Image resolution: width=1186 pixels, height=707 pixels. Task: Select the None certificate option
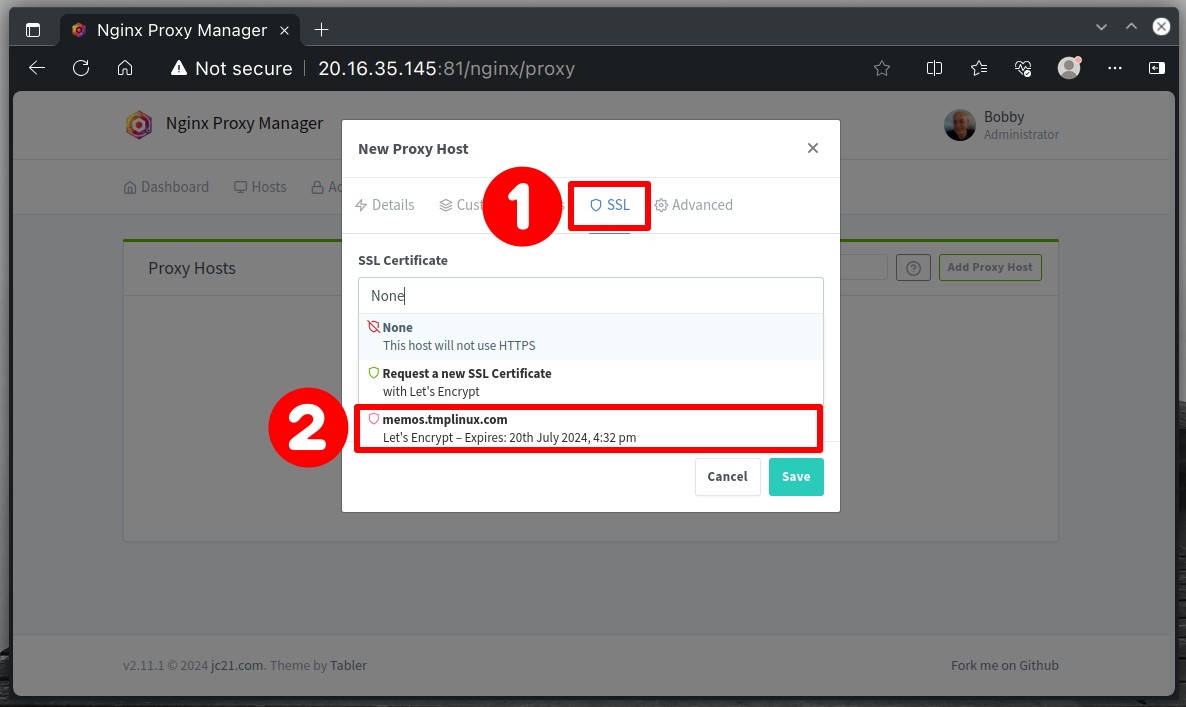(591, 336)
